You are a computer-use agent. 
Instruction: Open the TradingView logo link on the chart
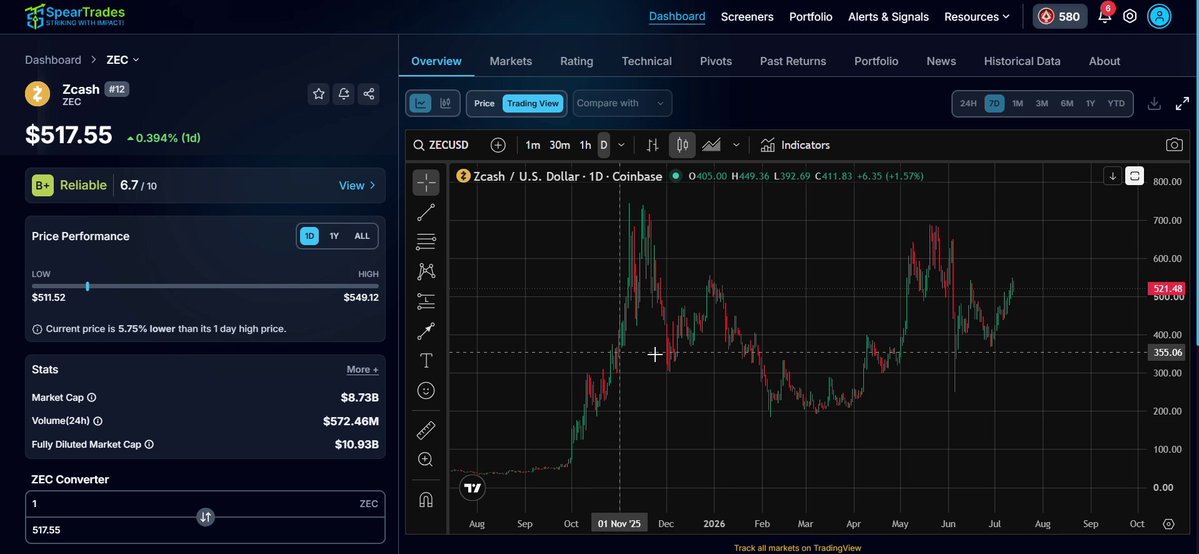(473, 488)
